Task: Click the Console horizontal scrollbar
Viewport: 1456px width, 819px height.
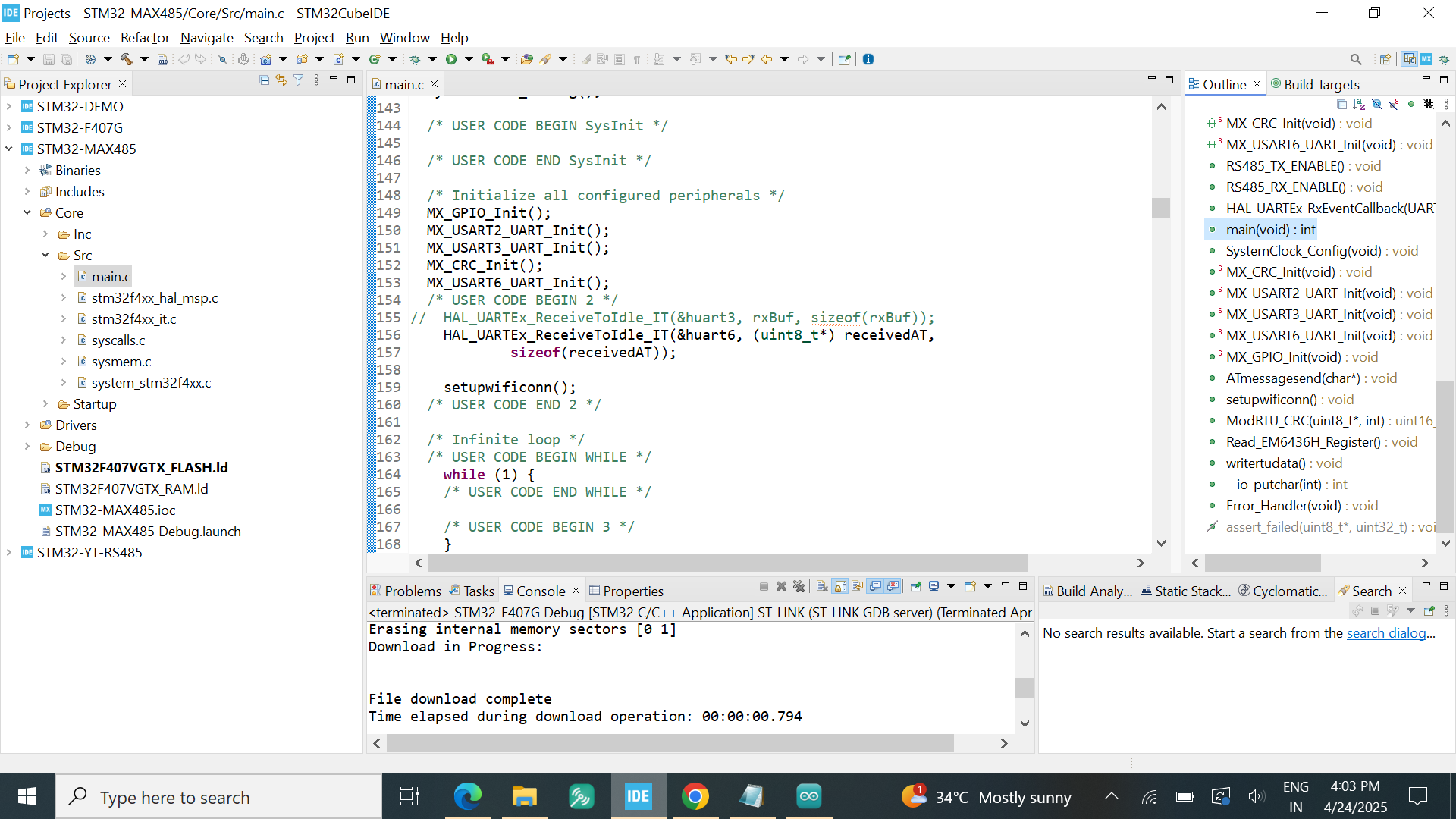Action: [670, 744]
